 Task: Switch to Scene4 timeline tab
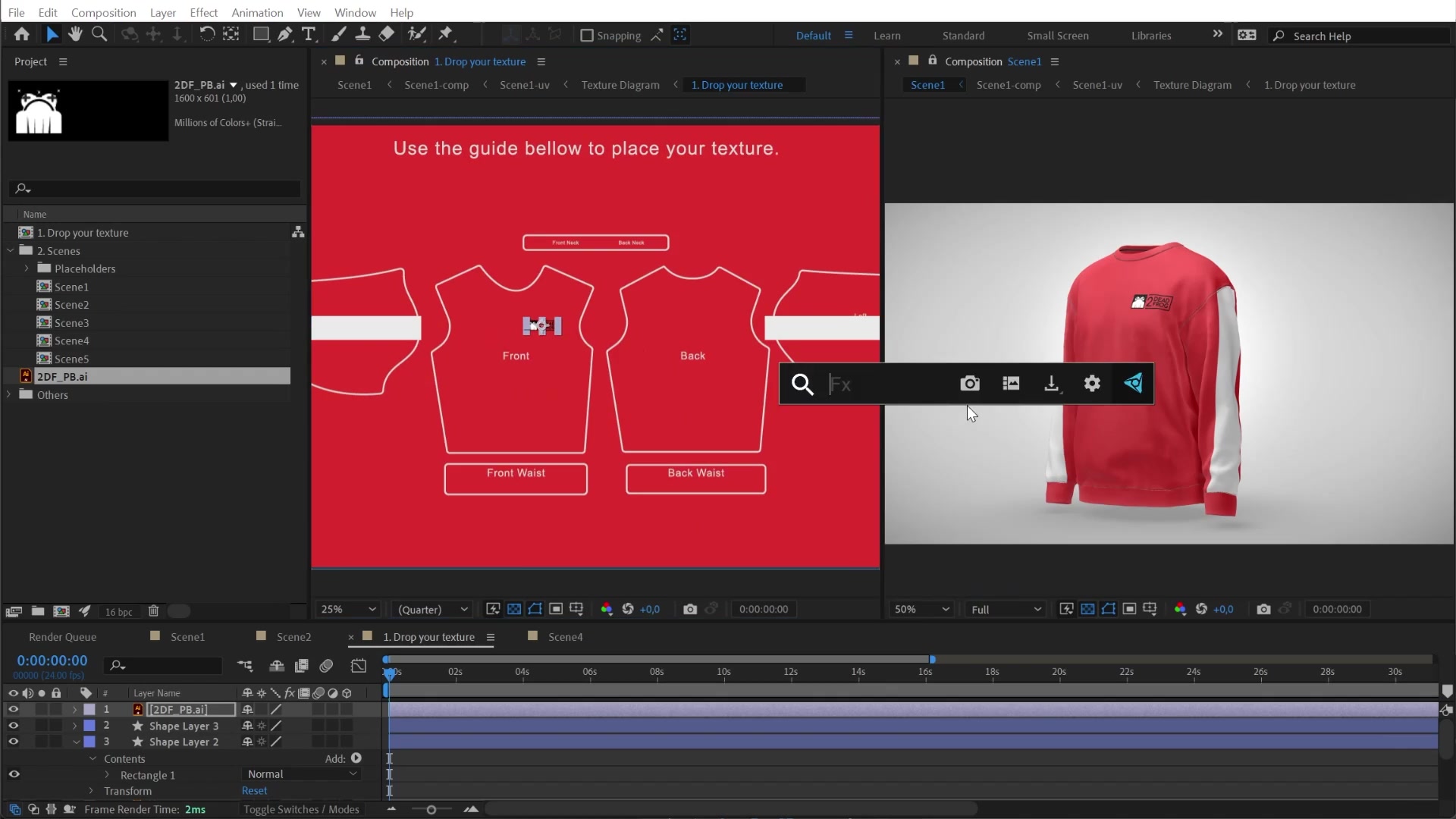pyautogui.click(x=565, y=637)
